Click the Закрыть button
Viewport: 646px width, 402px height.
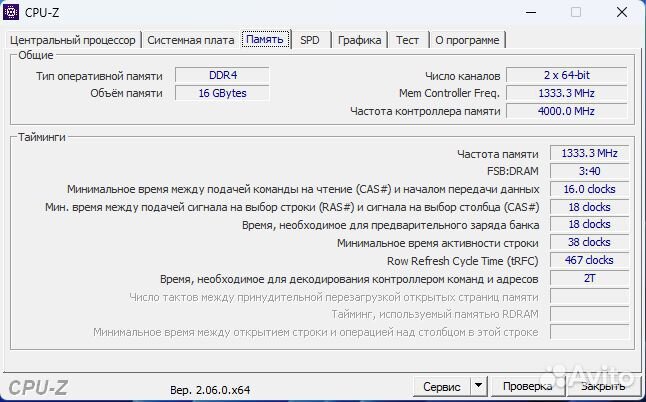click(x=603, y=387)
